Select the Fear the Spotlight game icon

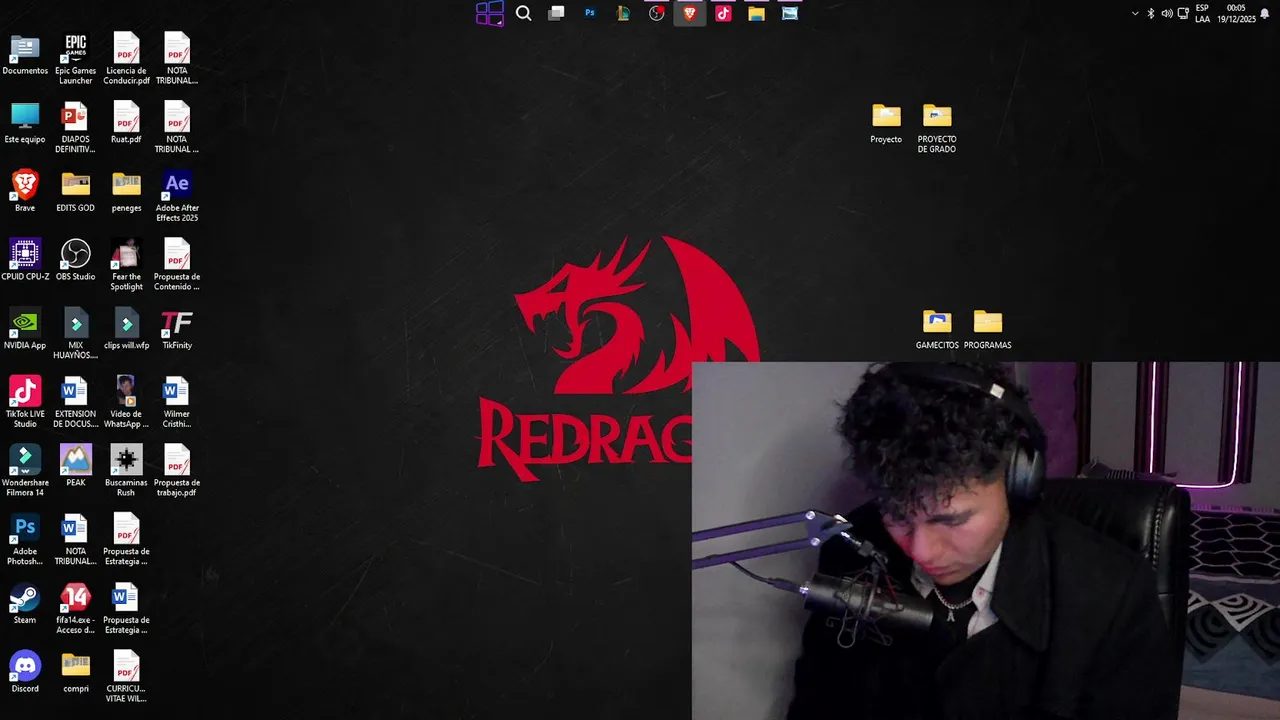click(126, 265)
